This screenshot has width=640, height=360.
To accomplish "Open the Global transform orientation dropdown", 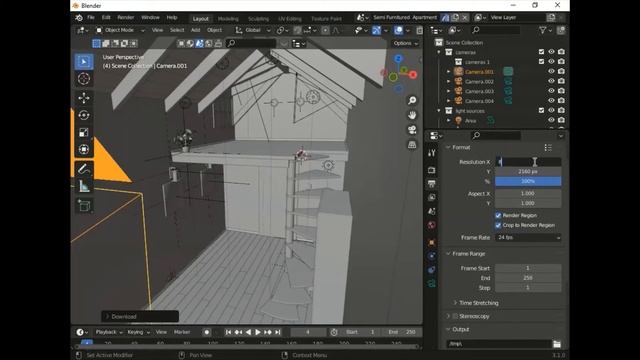I will coord(253,30).
